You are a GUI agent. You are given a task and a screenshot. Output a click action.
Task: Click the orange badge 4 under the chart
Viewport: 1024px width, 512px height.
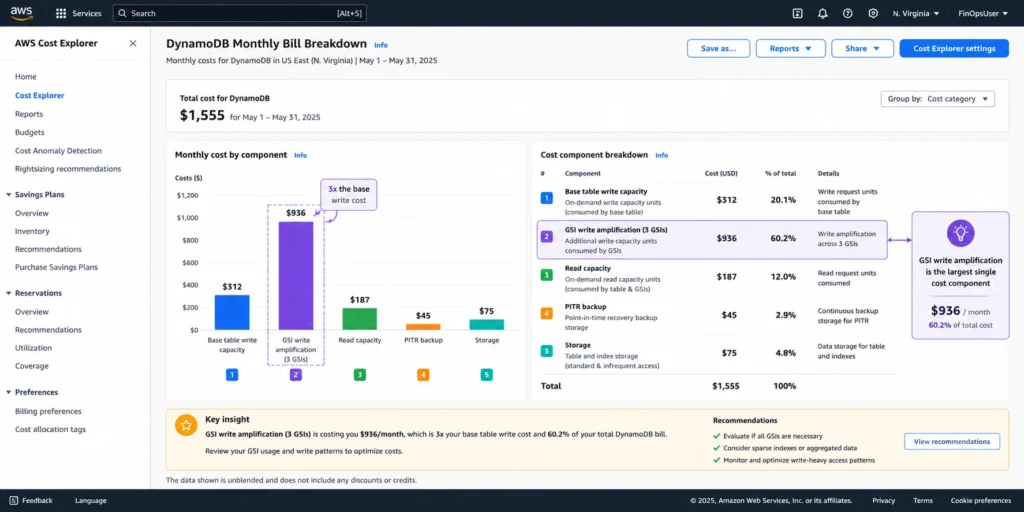(423, 375)
